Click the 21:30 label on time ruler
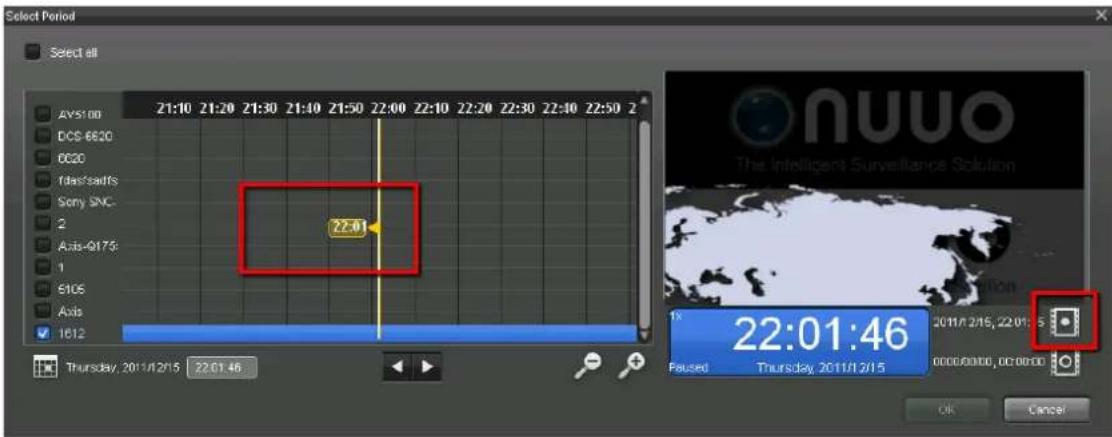This screenshot has height=437, width=1112. 260,108
